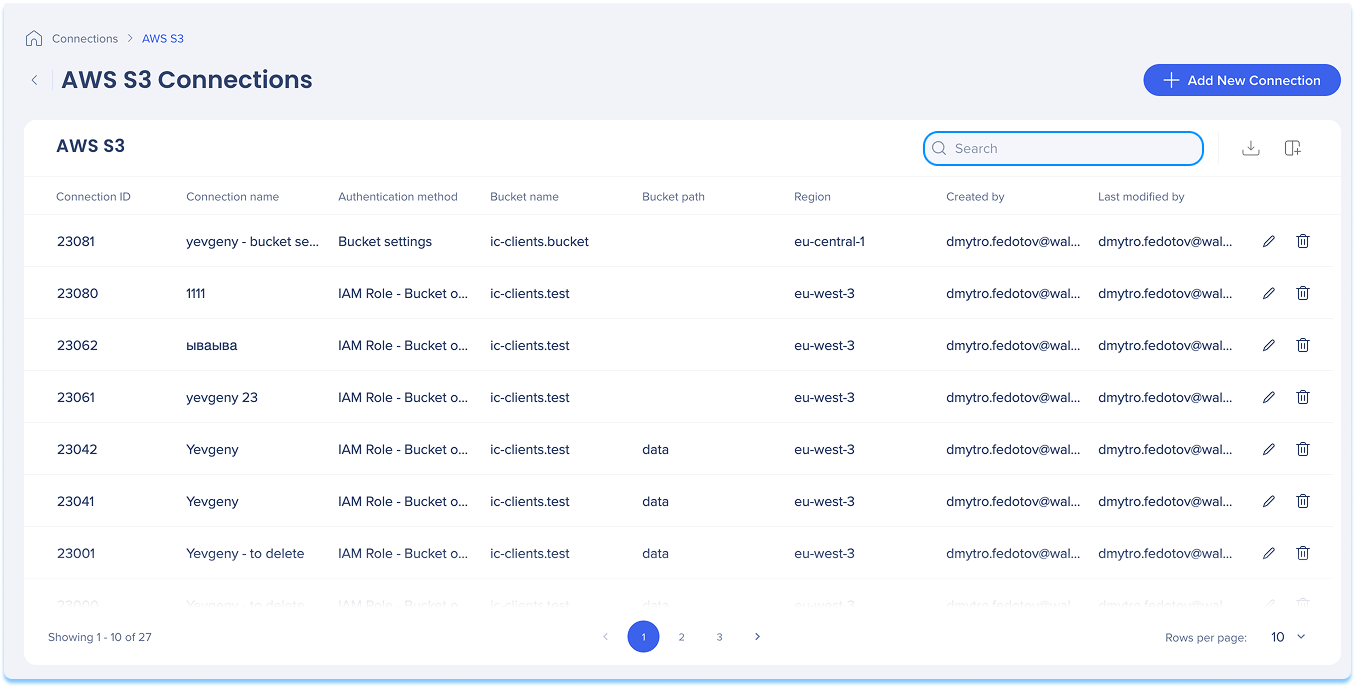Screen dimensions: 1355x687
Task: Click the 'AWS S3' table title
Action: point(91,146)
